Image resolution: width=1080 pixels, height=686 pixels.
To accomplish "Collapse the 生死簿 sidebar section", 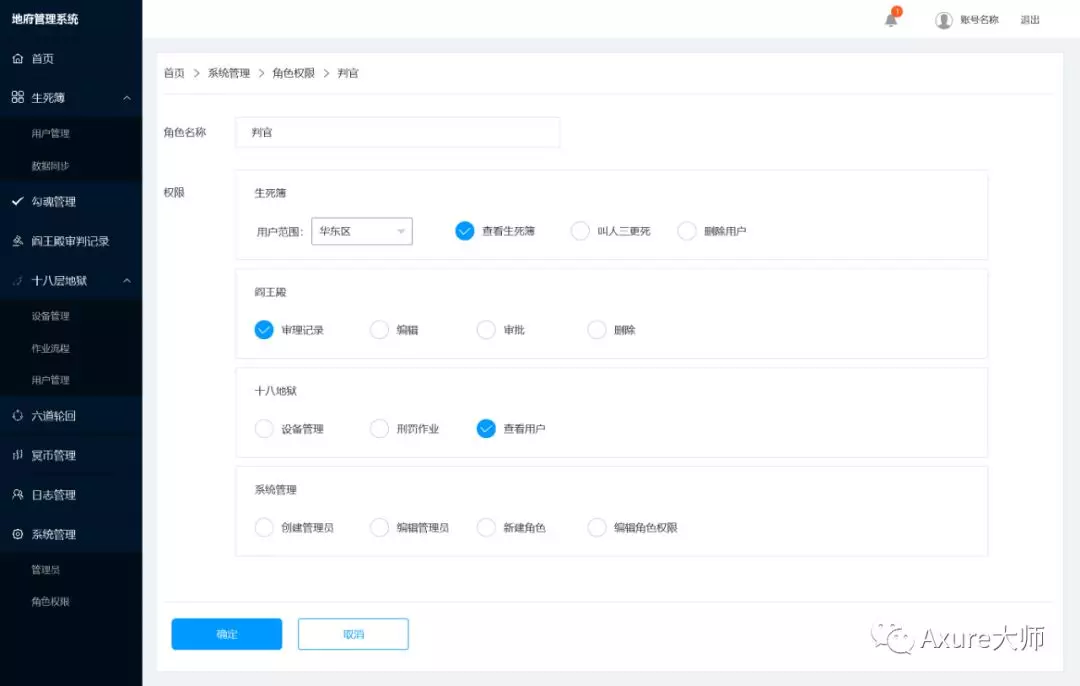I will pos(127,98).
